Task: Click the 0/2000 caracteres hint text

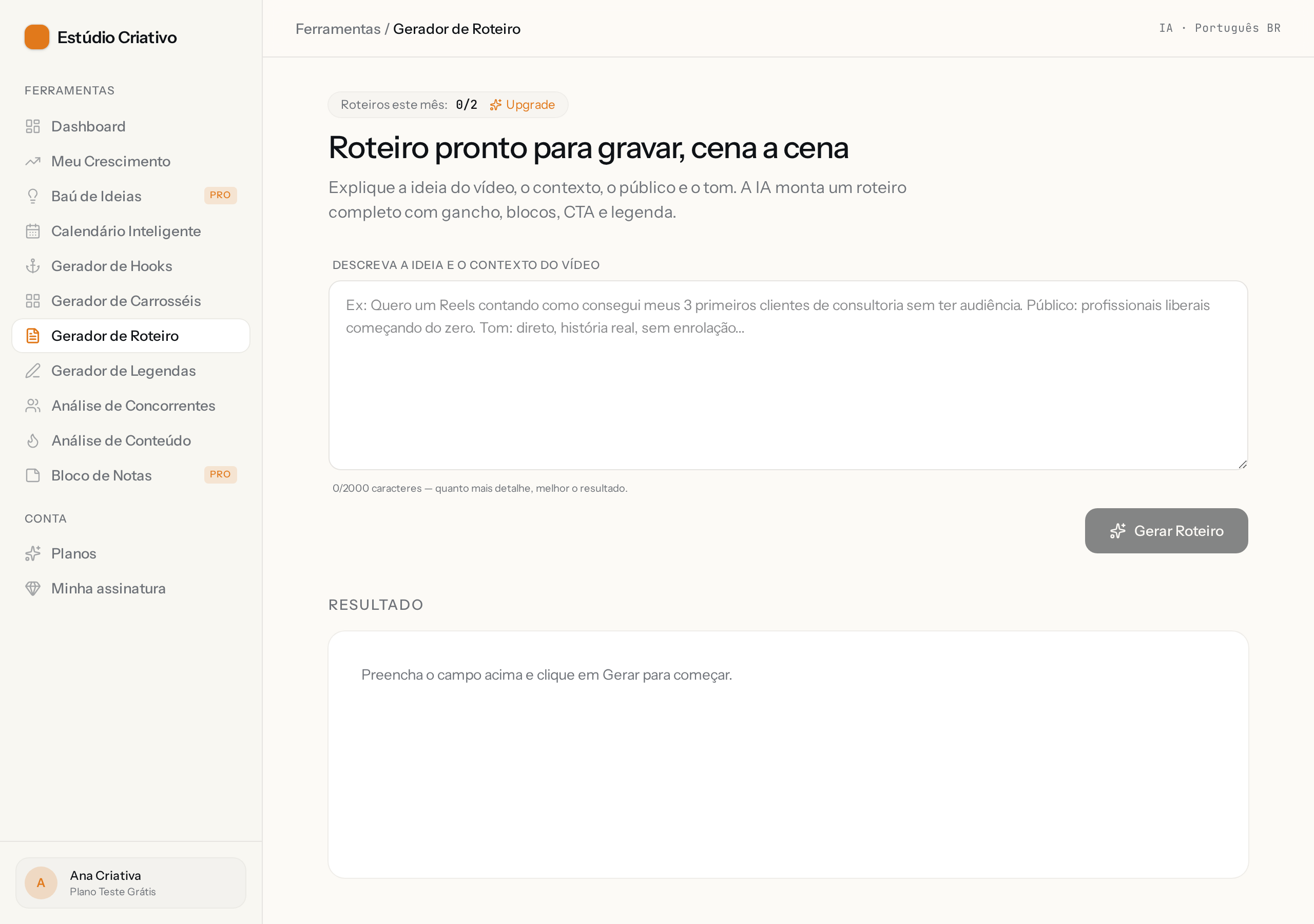Action: point(479,488)
